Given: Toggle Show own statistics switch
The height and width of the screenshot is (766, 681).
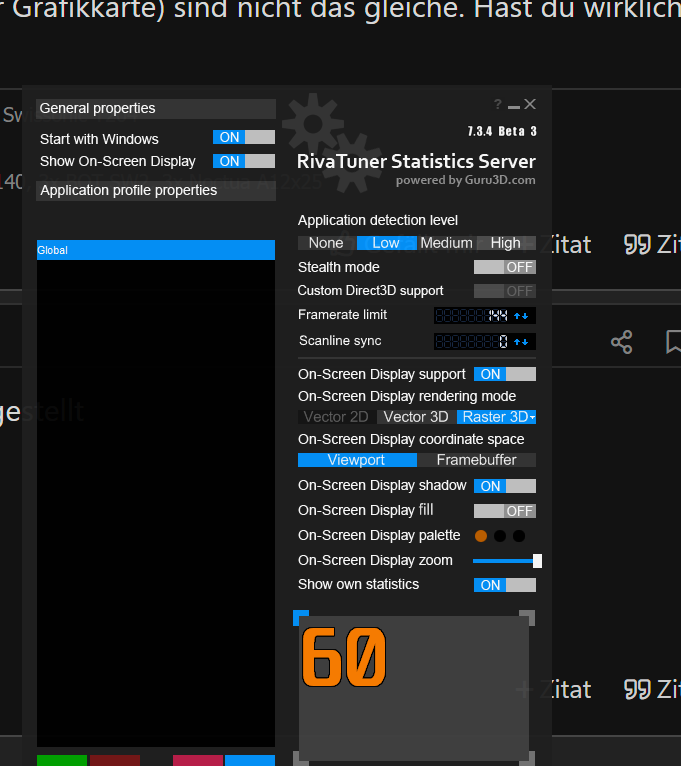Looking at the screenshot, I should [505, 585].
